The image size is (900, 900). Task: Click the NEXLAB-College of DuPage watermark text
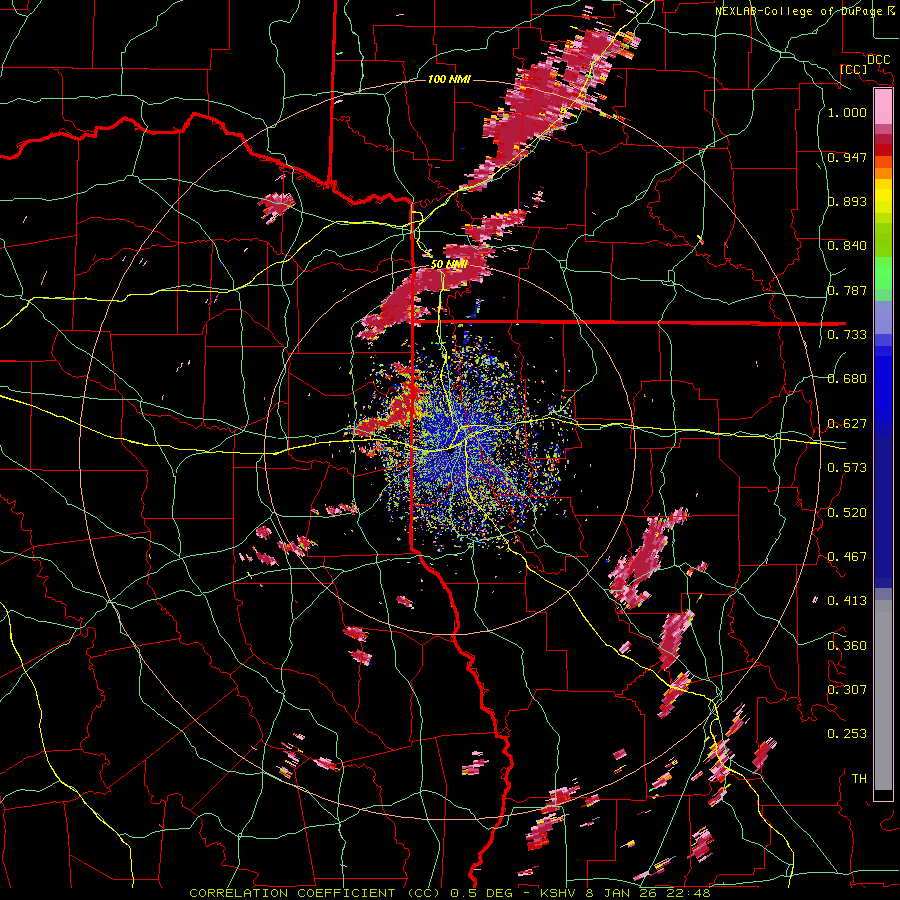(x=804, y=11)
